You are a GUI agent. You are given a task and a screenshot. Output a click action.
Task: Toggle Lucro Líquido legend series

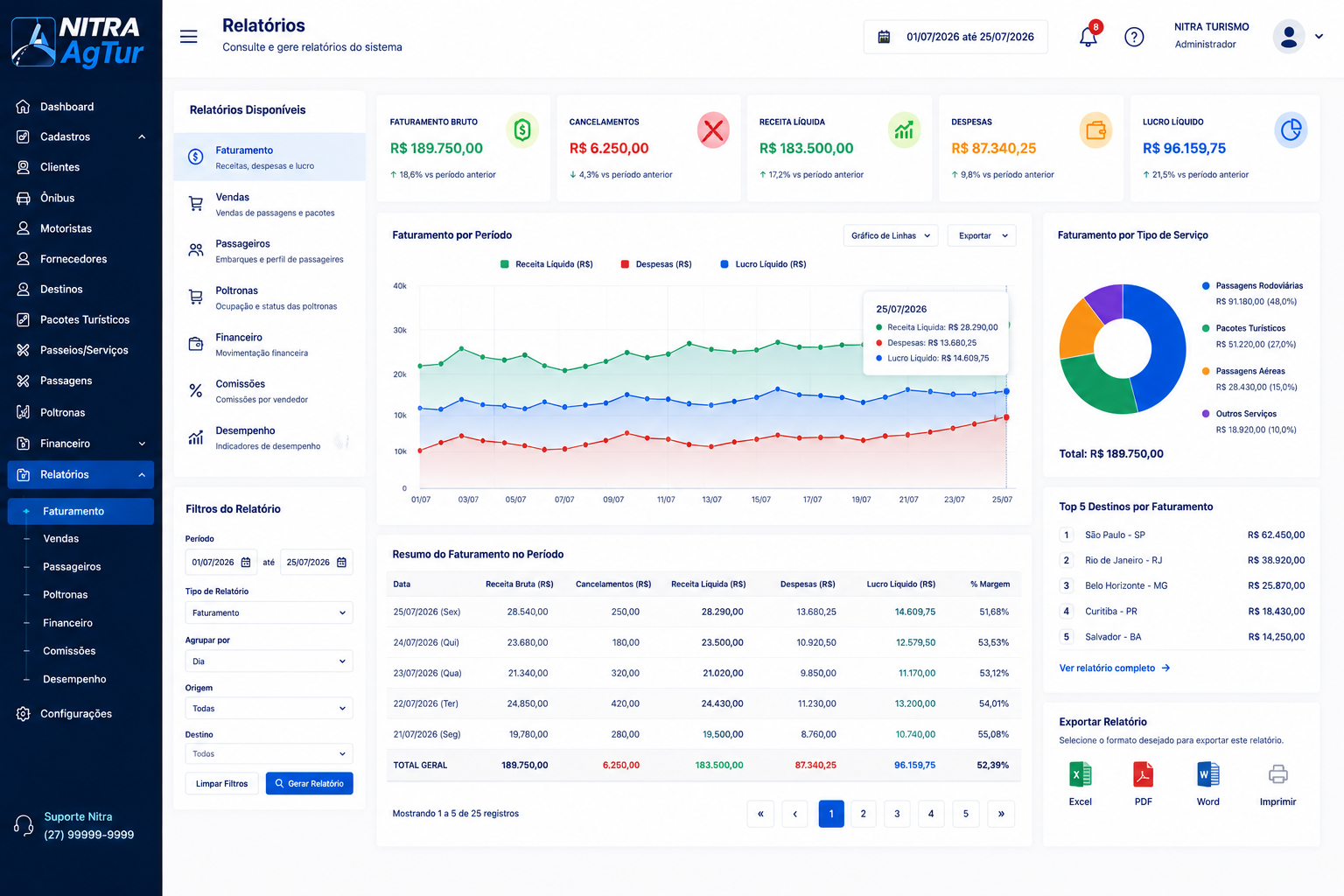(763, 264)
